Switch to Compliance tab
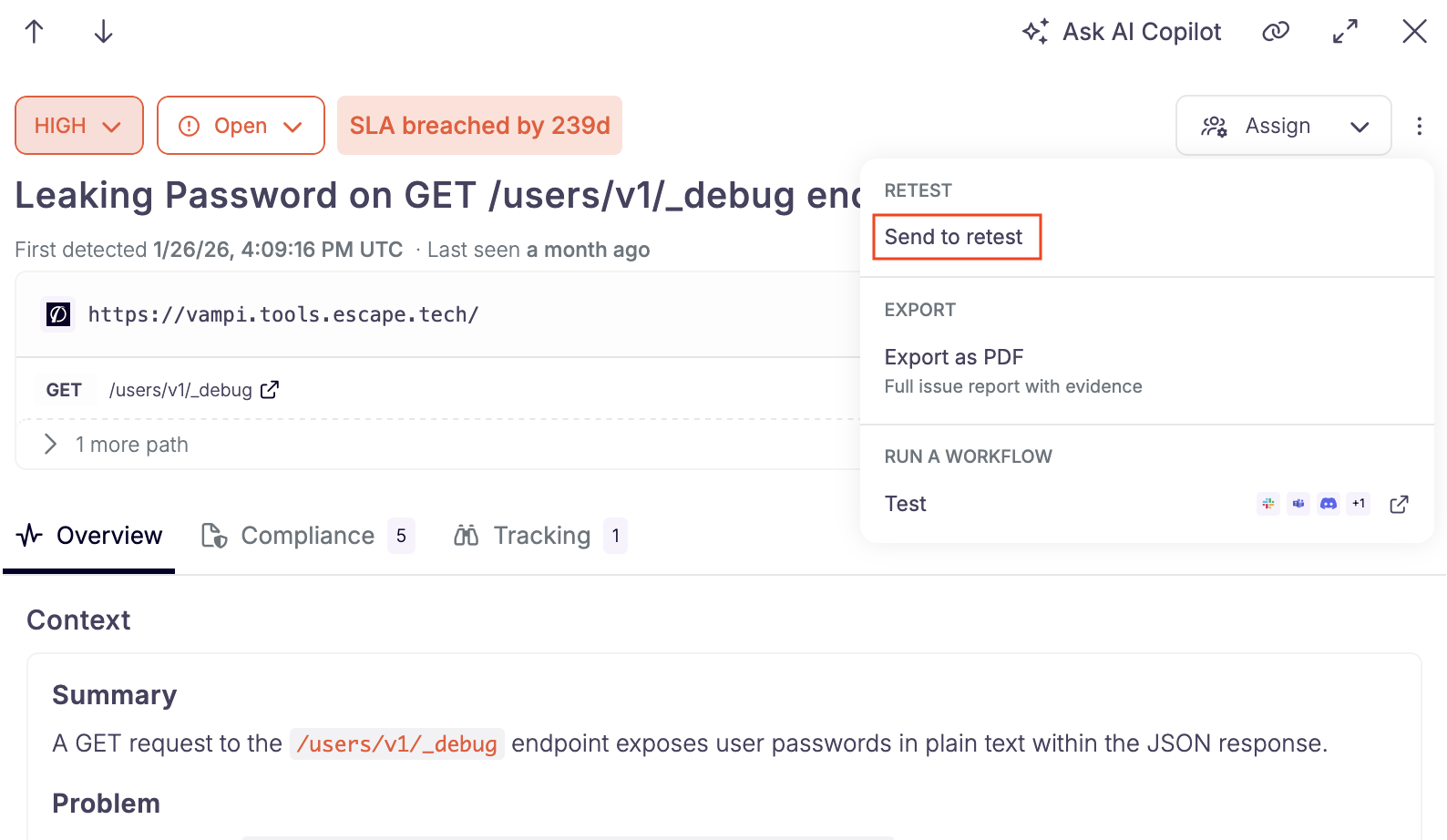Screen dimensions: 1447x840 point(308,536)
